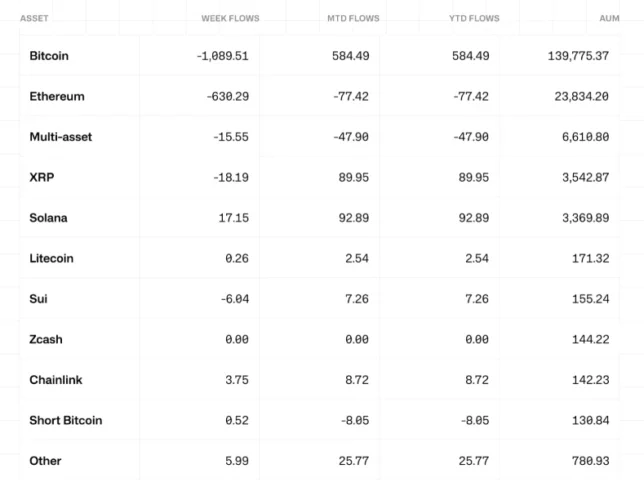Open the Multi-asset row label
Screen dimensions: 644x480
click(x=61, y=137)
